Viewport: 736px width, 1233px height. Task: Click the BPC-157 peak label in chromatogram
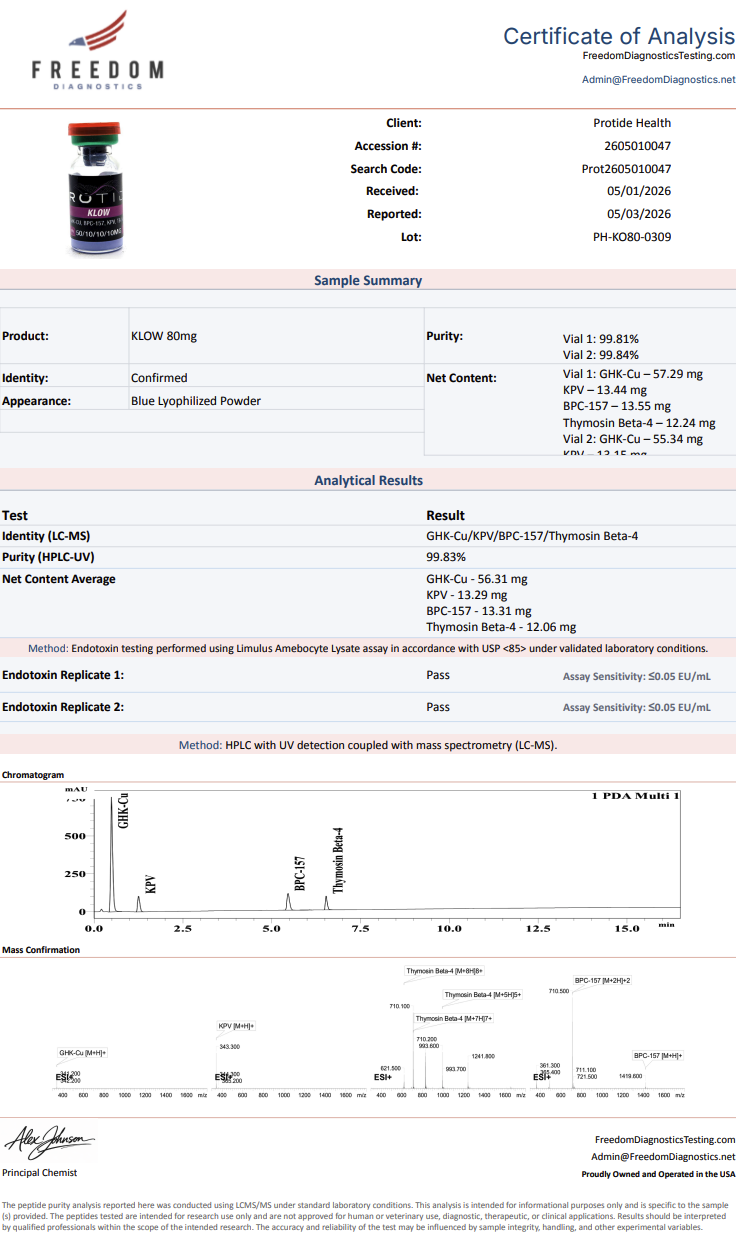(x=299, y=873)
